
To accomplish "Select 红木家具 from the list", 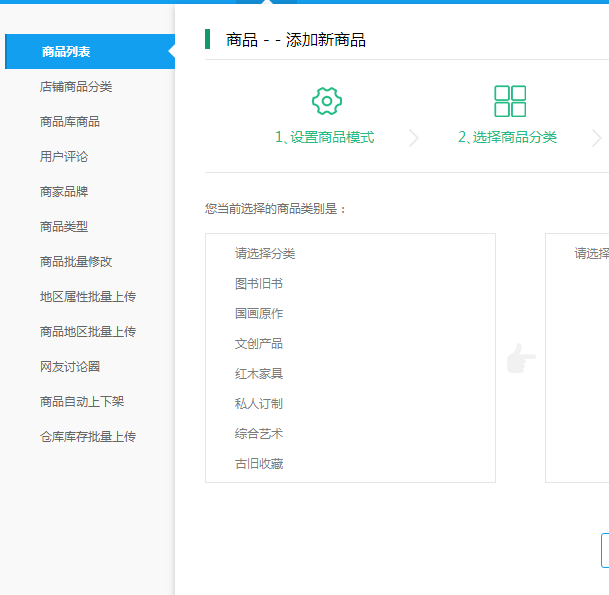I will (x=259, y=374).
